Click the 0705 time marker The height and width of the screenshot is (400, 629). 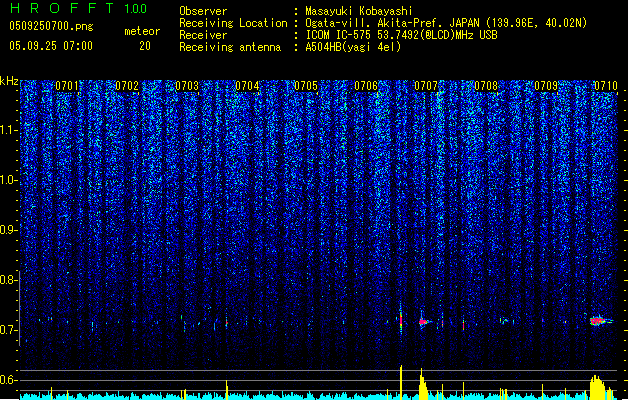[x=306, y=86]
